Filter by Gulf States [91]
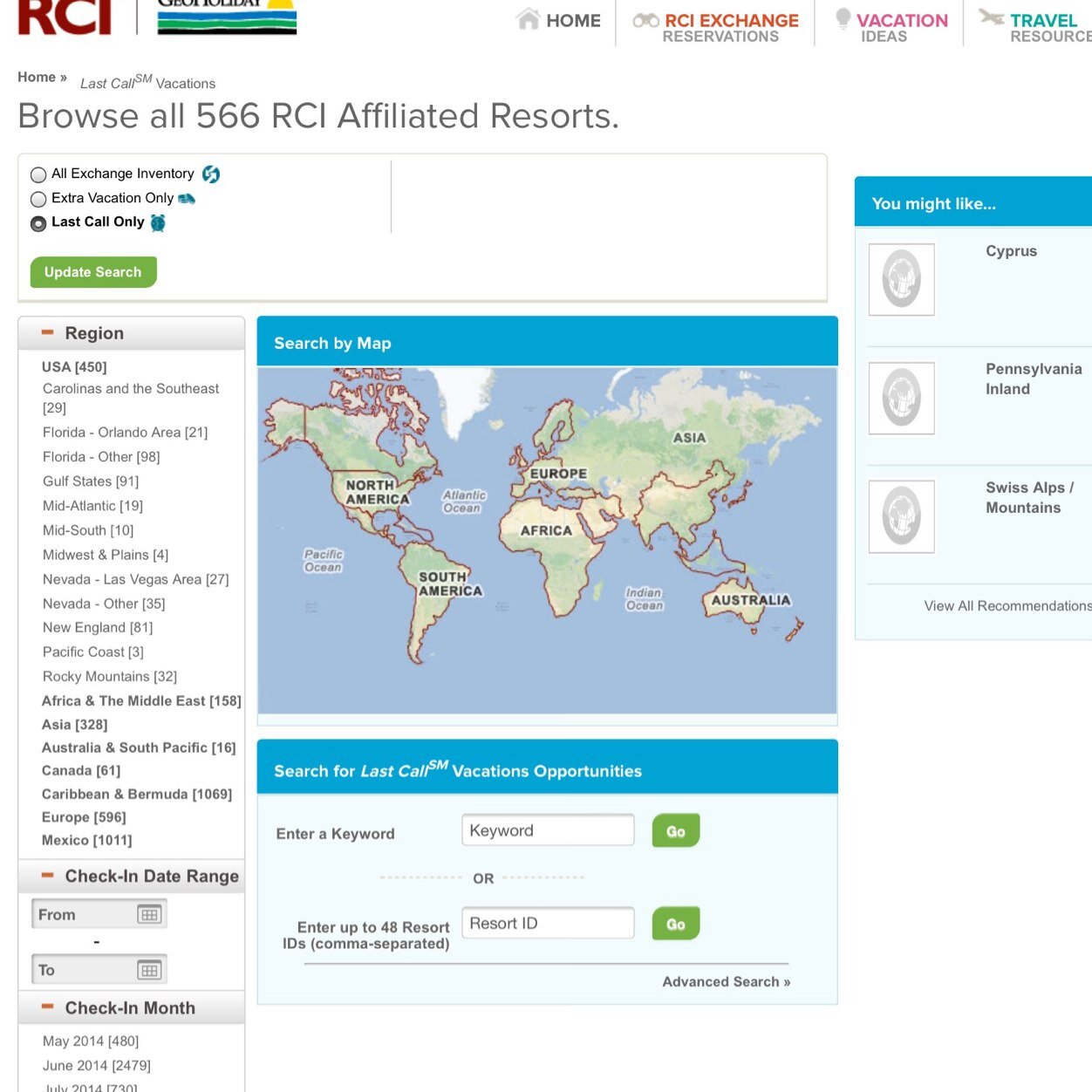The height and width of the screenshot is (1092, 1092). [91, 481]
